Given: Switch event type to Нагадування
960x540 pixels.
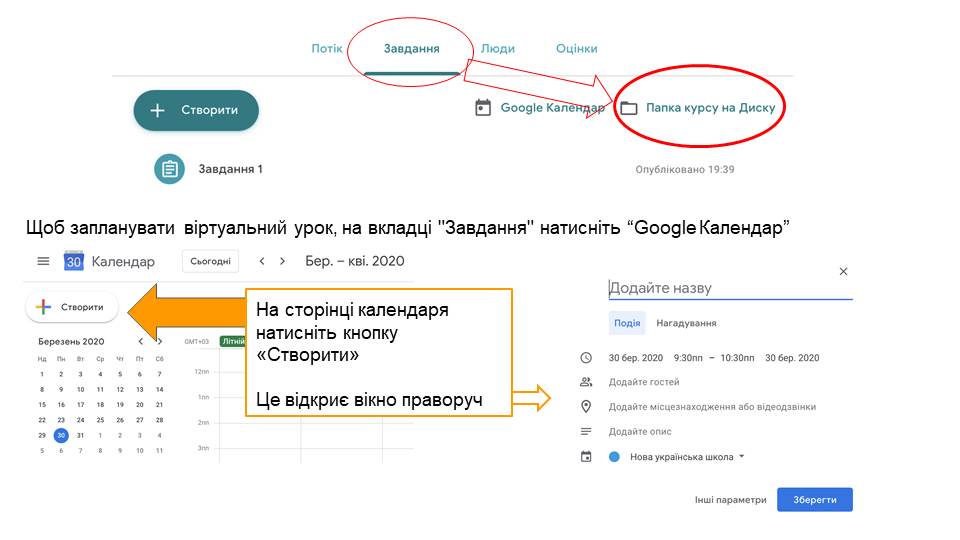Looking at the screenshot, I should [x=686, y=323].
